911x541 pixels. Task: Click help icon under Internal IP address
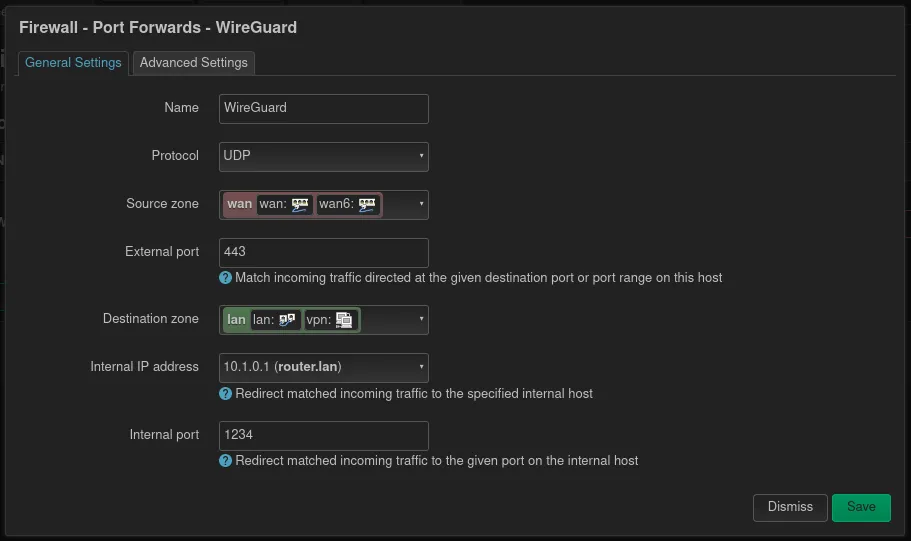tap(225, 394)
